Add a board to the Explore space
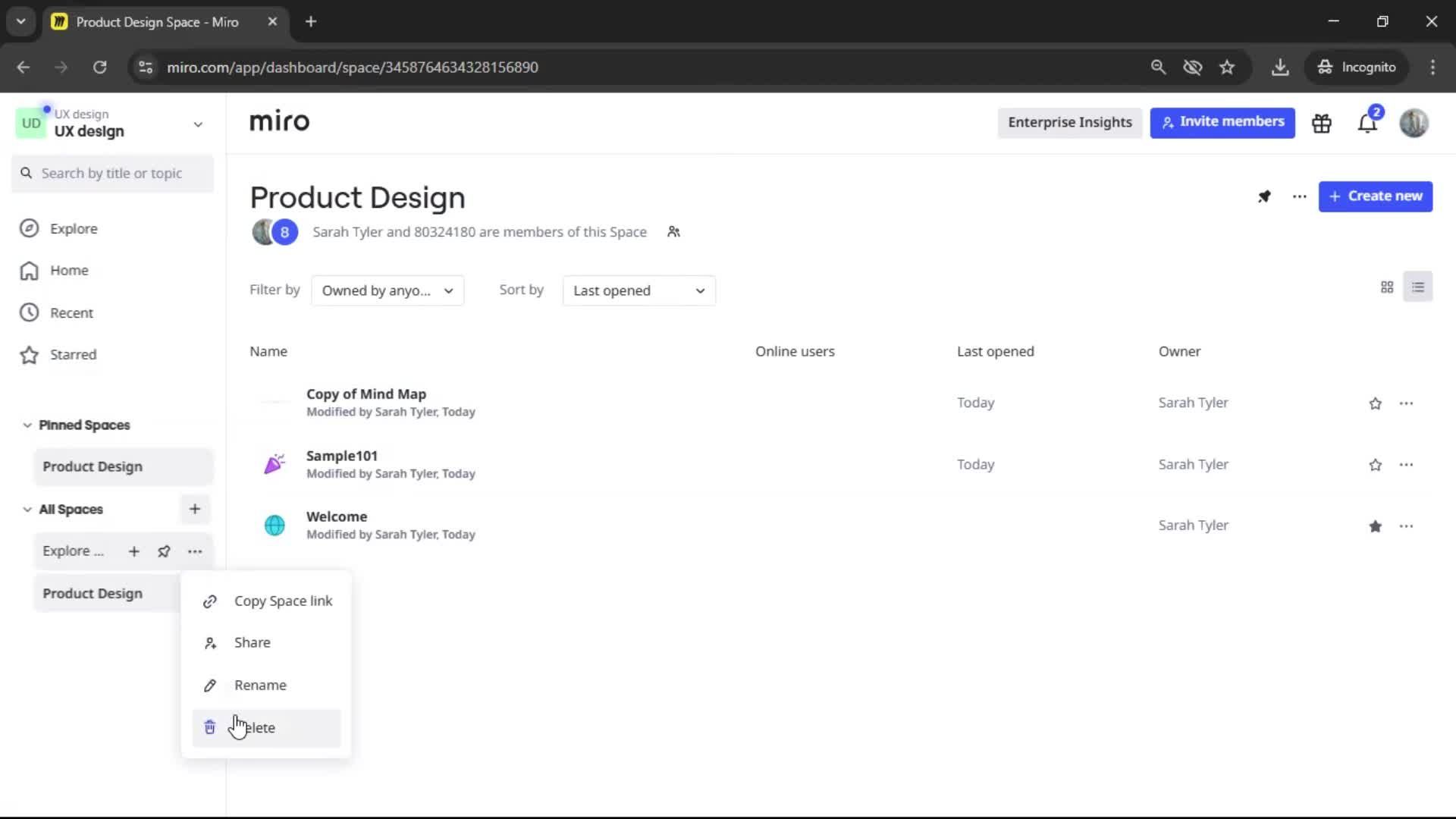This screenshot has height=819, width=1456. 133,551
